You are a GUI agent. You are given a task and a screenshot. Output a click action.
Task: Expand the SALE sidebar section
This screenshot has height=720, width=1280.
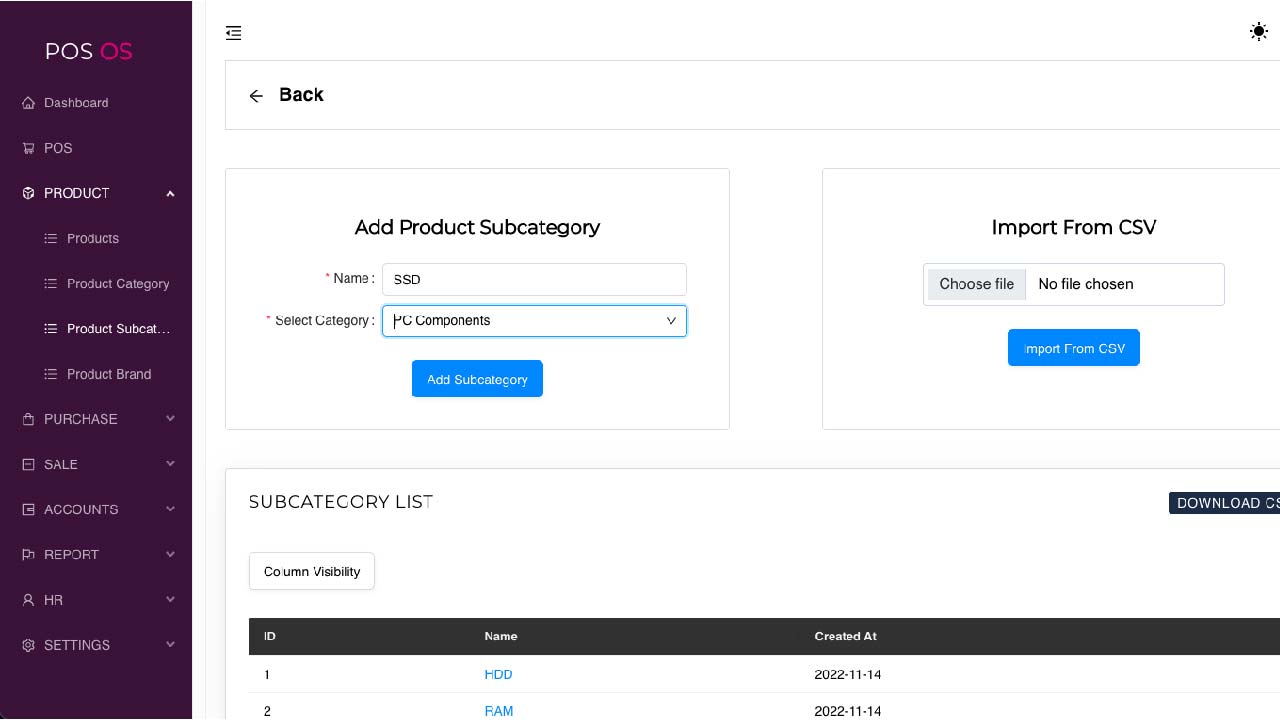click(x=170, y=464)
